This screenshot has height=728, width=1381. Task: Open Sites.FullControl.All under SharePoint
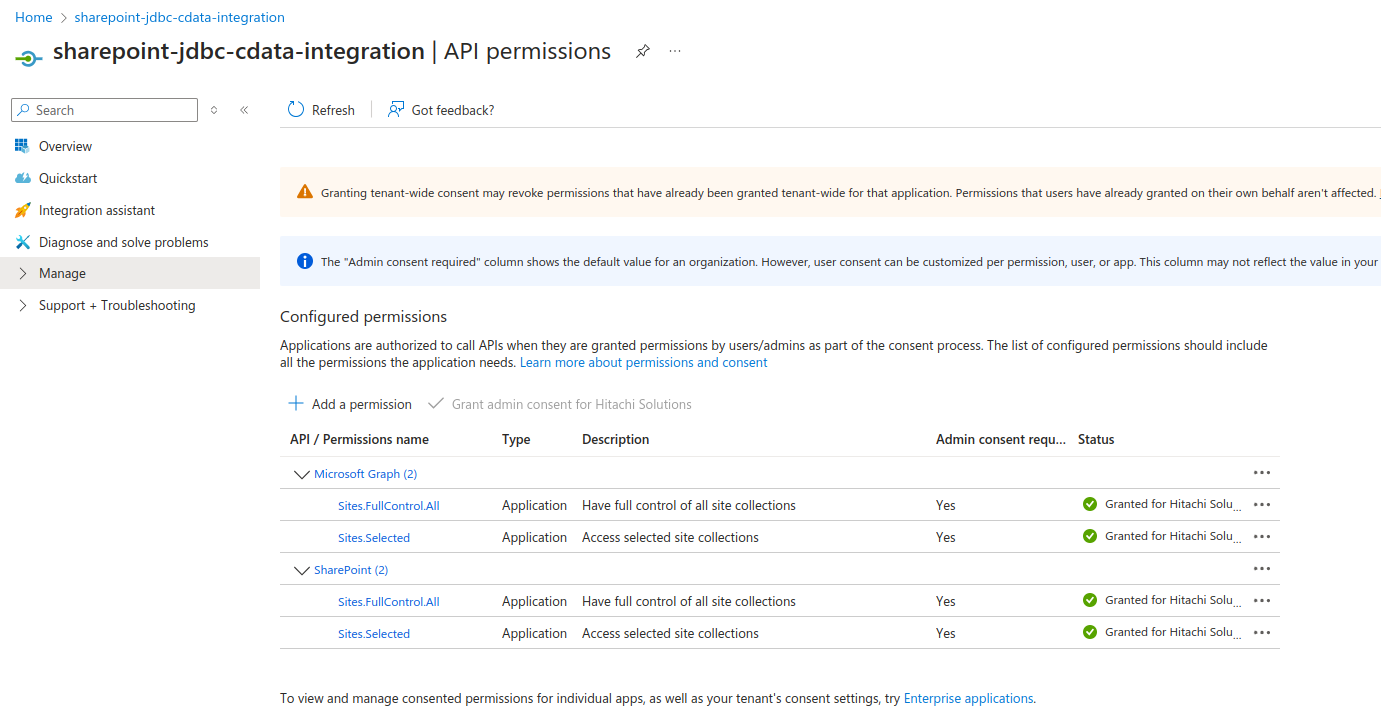[389, 602]
